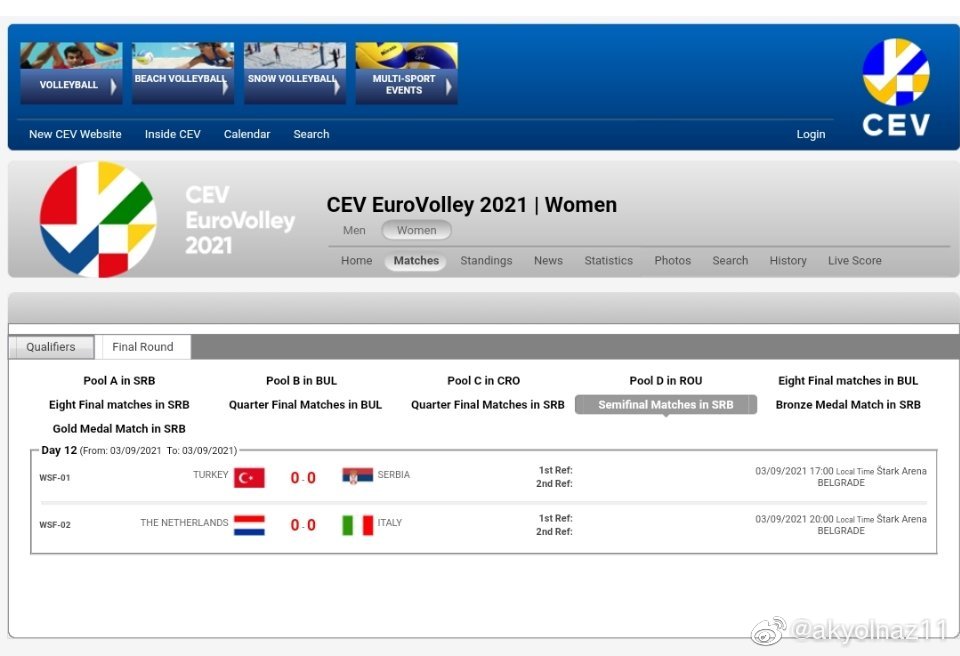The height and width of the screenshot is (656, 960).
Task: Click the Turkey flag icon
Action: 249,478
